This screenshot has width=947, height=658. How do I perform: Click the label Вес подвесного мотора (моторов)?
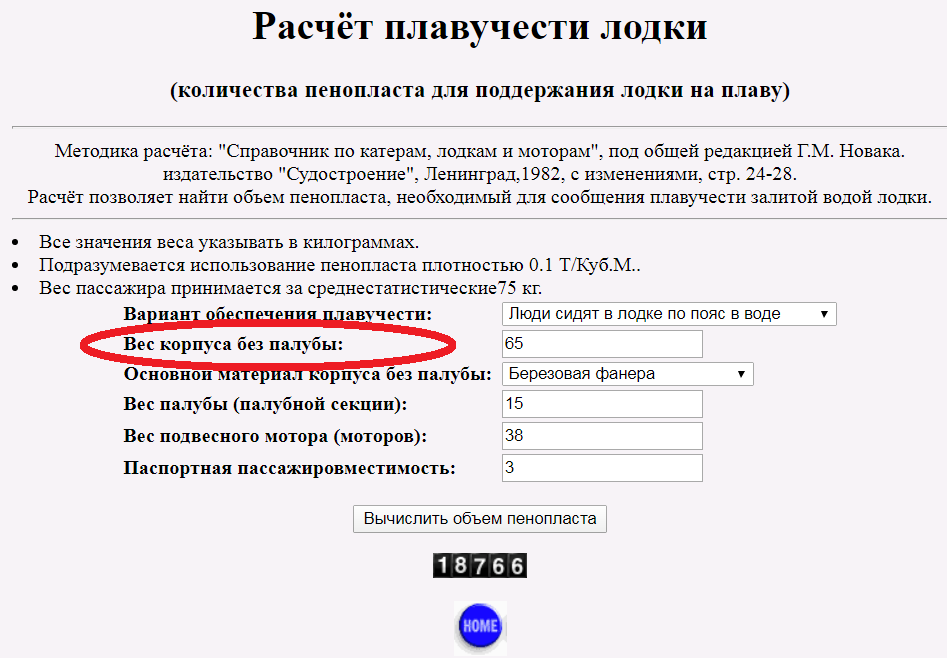(275, 437)
